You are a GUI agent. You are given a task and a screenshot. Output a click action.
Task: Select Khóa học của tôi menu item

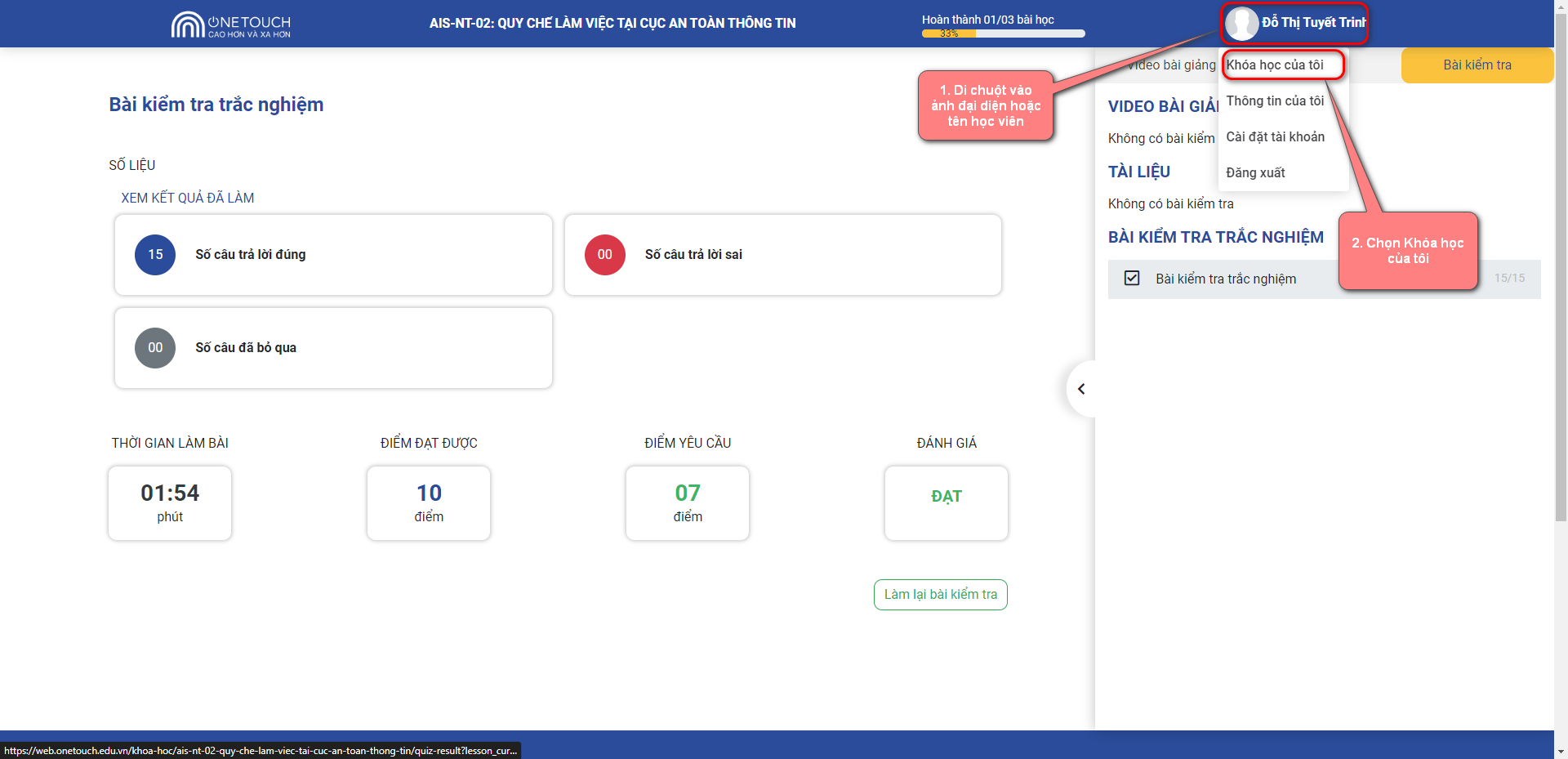1275,65
